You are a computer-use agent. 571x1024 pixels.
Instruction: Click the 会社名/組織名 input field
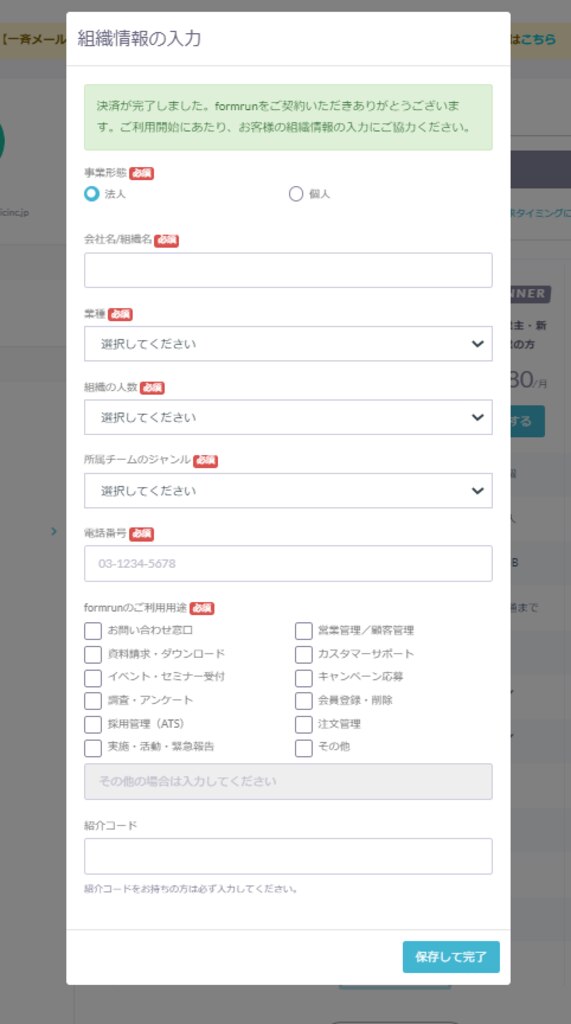(288, 270)
